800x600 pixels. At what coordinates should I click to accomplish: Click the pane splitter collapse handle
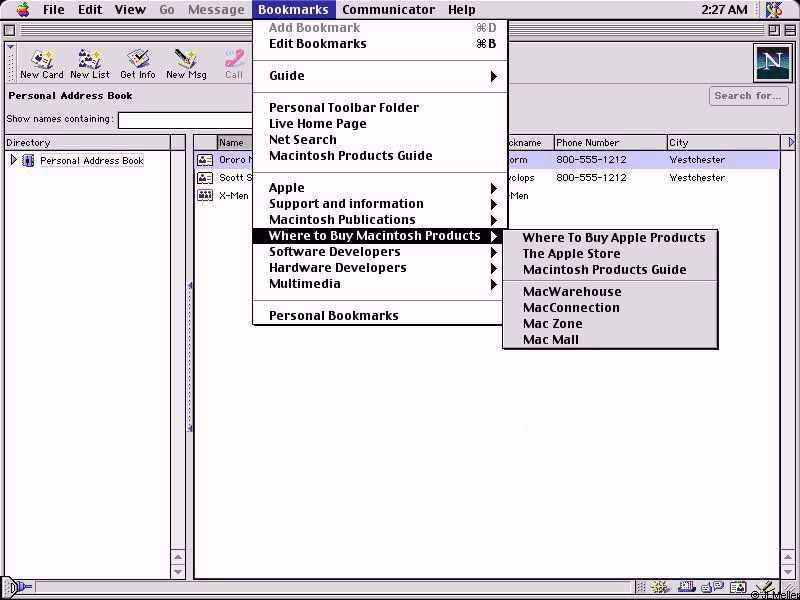click(190, 357)
